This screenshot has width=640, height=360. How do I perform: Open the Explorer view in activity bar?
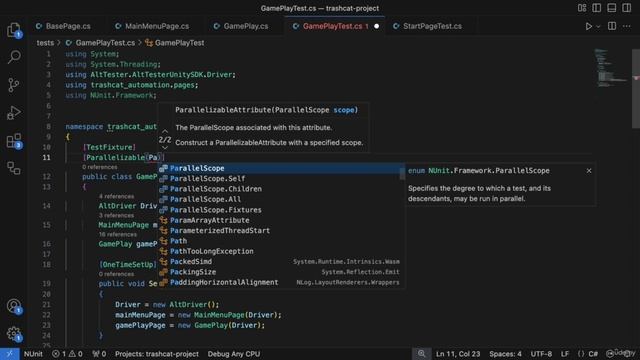tap(14, 30)
